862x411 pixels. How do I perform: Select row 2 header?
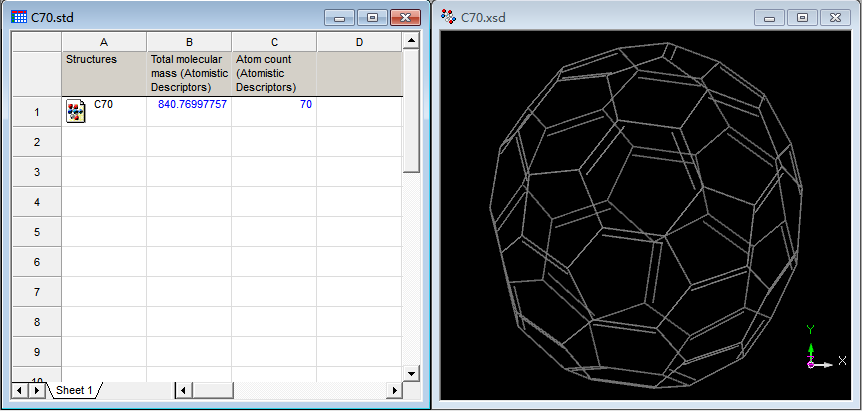click(37, 142)
